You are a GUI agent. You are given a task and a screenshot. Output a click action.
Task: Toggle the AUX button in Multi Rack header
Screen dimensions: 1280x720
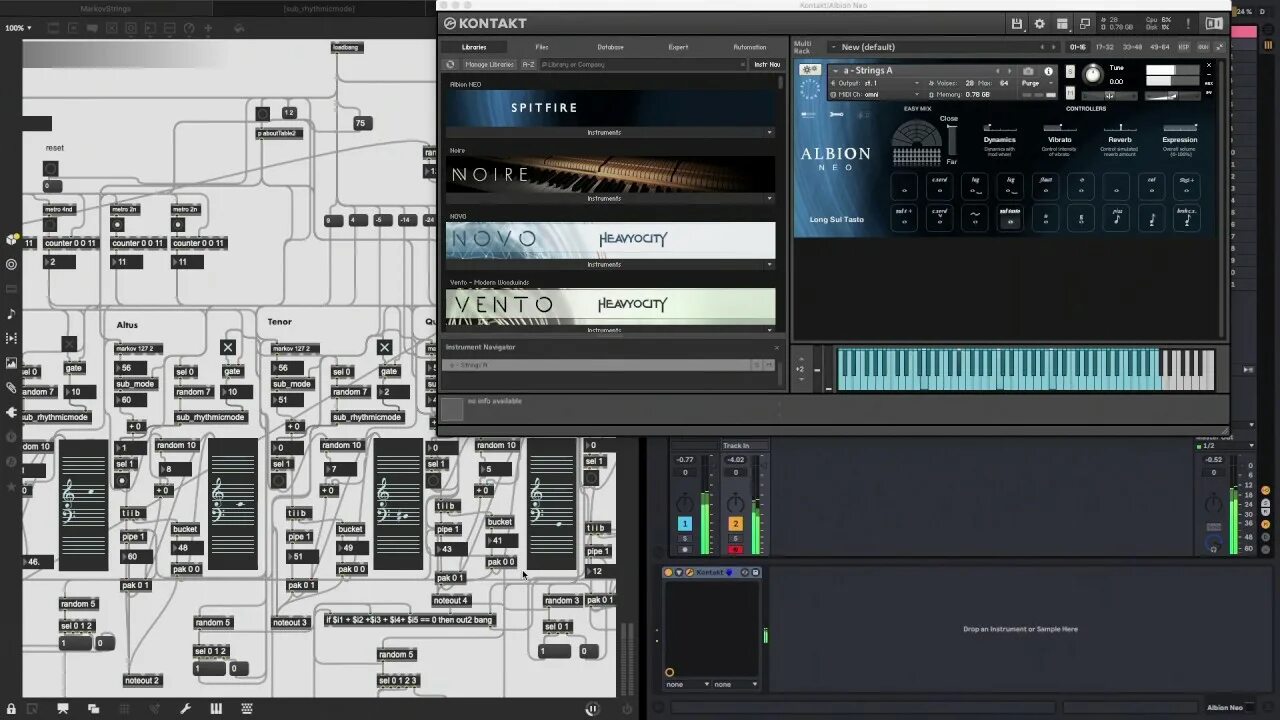(1203, 47)
